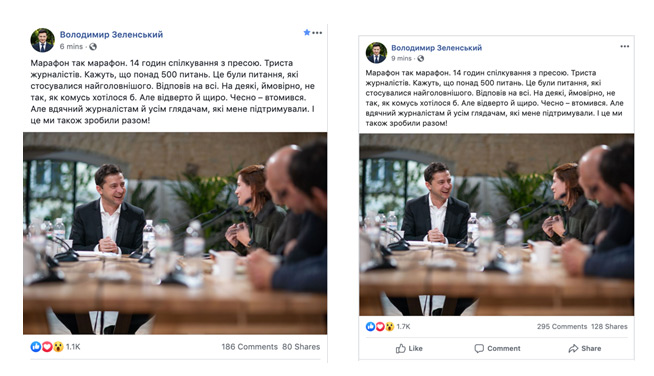
Task: Click the Share button on right post
Action: point(585,348)
